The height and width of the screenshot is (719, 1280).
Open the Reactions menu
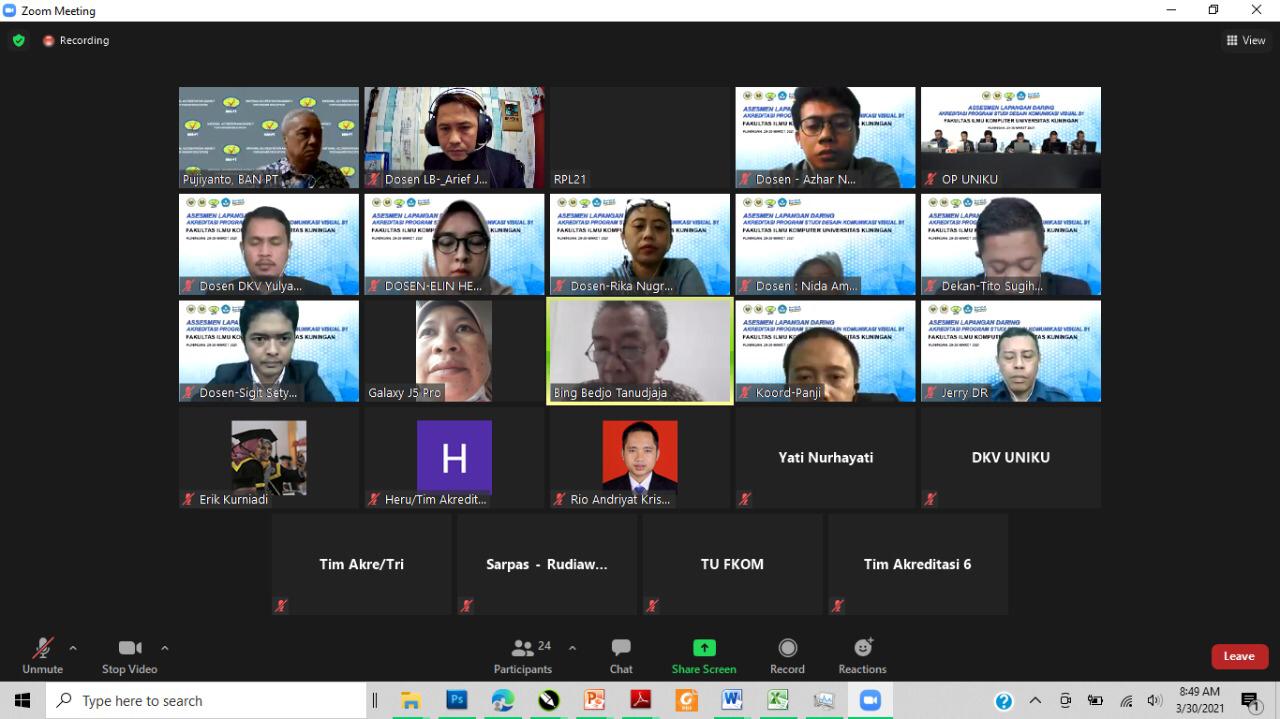[862, 655]
